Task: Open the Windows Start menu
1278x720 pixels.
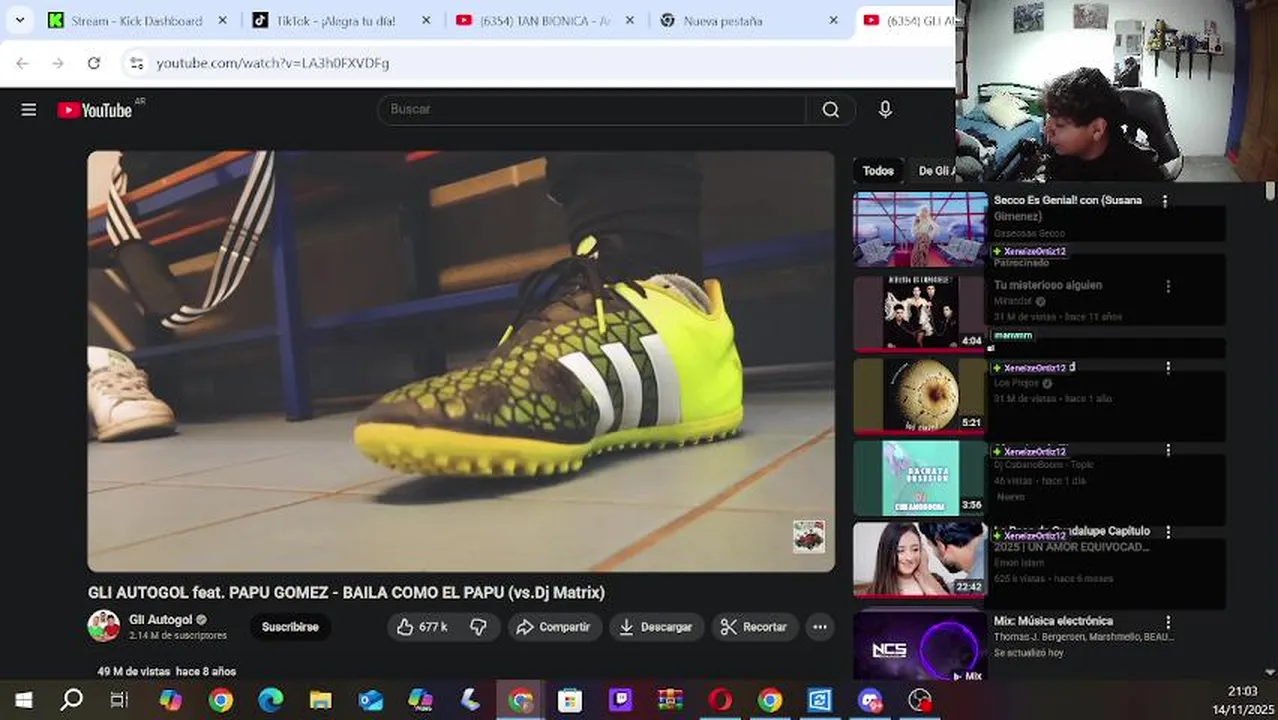Action: click(23, 700)
